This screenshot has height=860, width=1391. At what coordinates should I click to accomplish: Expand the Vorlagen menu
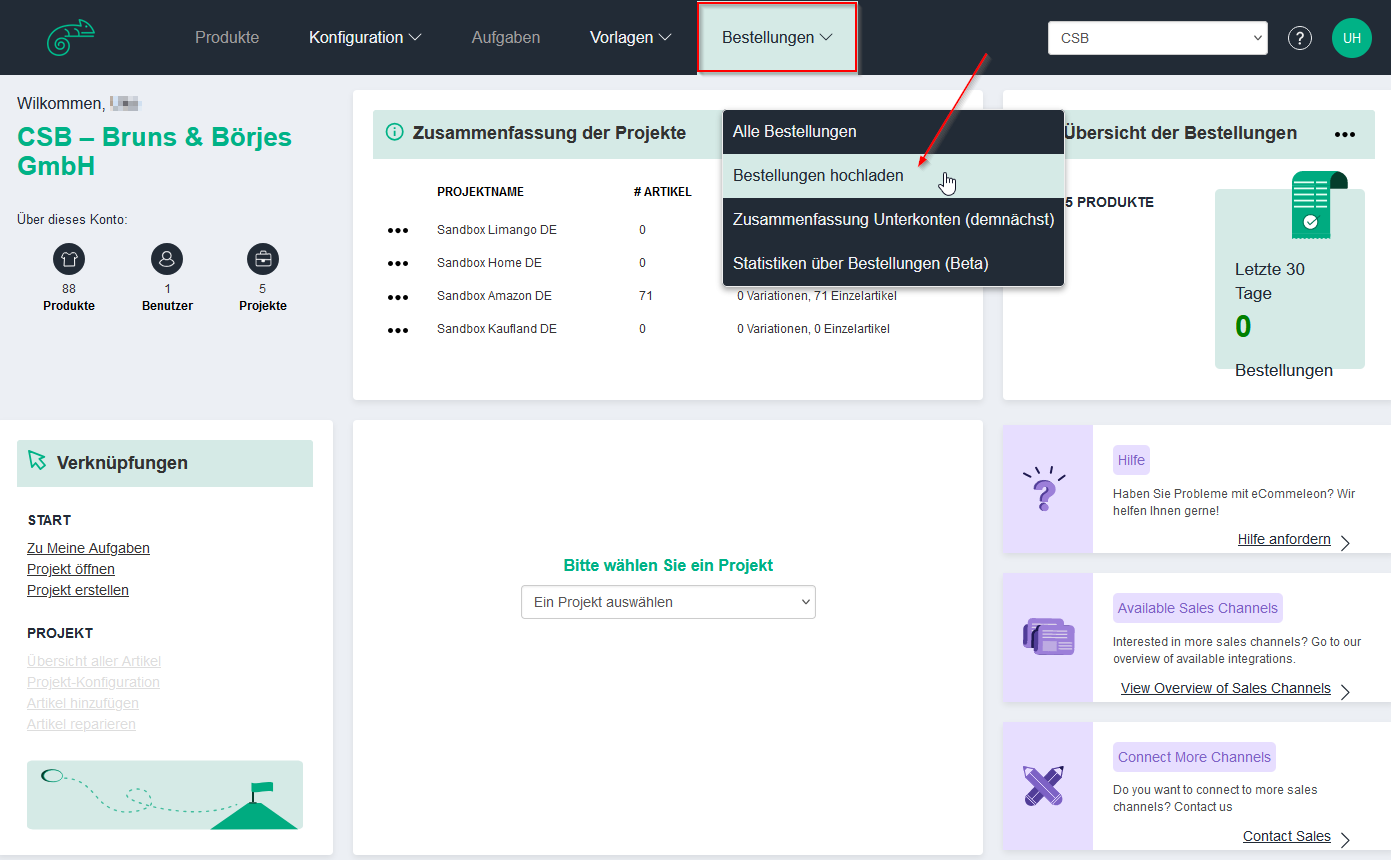coord(630,37)
